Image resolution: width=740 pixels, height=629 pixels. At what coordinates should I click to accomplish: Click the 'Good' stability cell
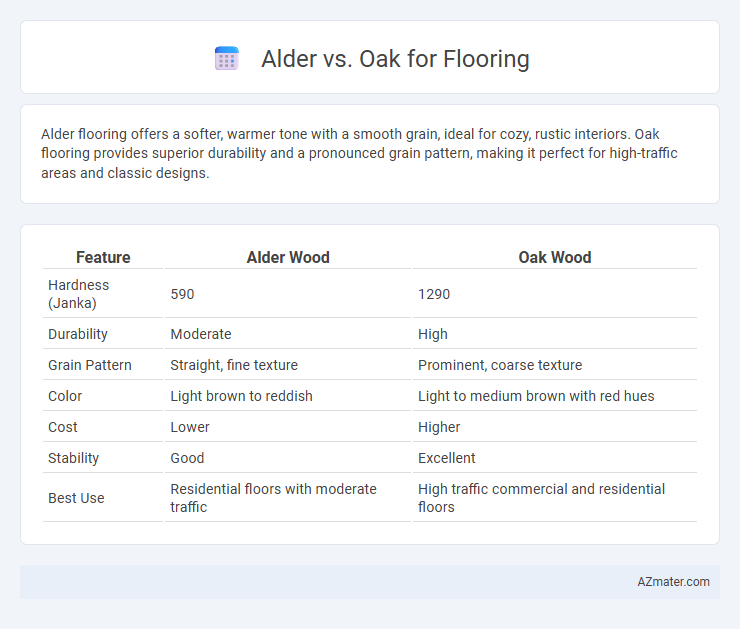click(x=187, y=458)
